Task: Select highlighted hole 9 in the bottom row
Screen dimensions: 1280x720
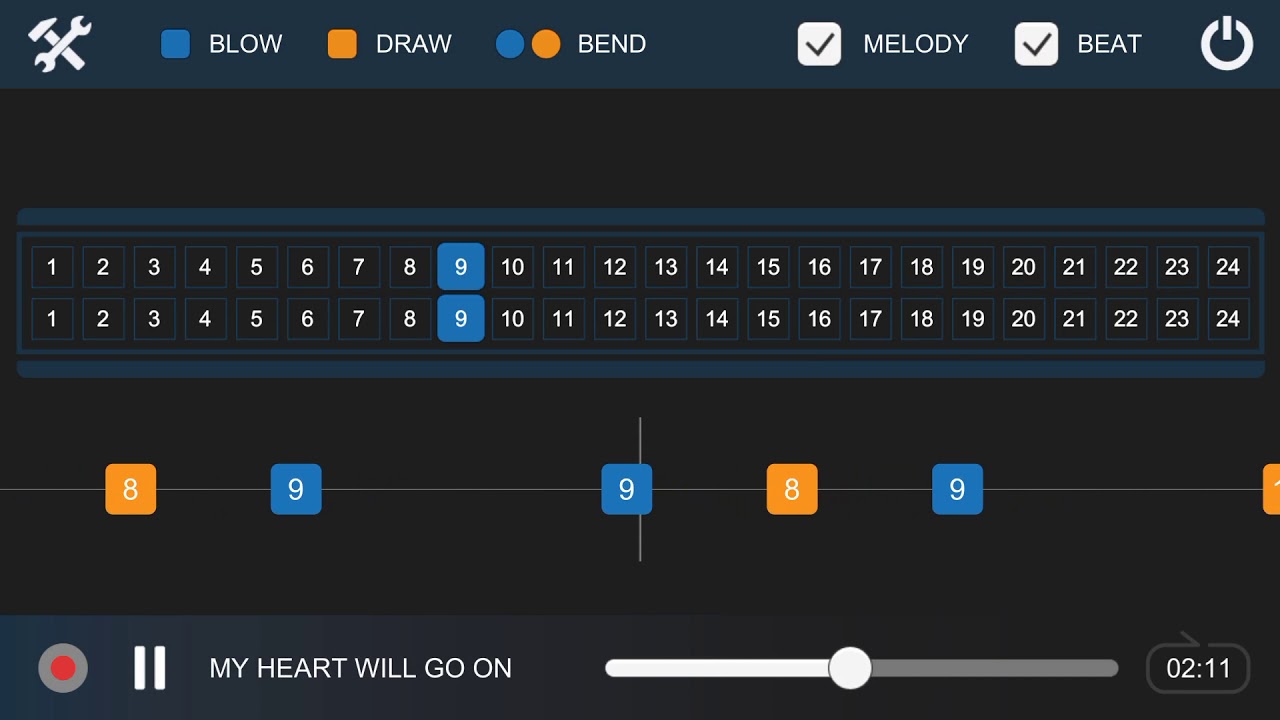Action: coord(461,319)
